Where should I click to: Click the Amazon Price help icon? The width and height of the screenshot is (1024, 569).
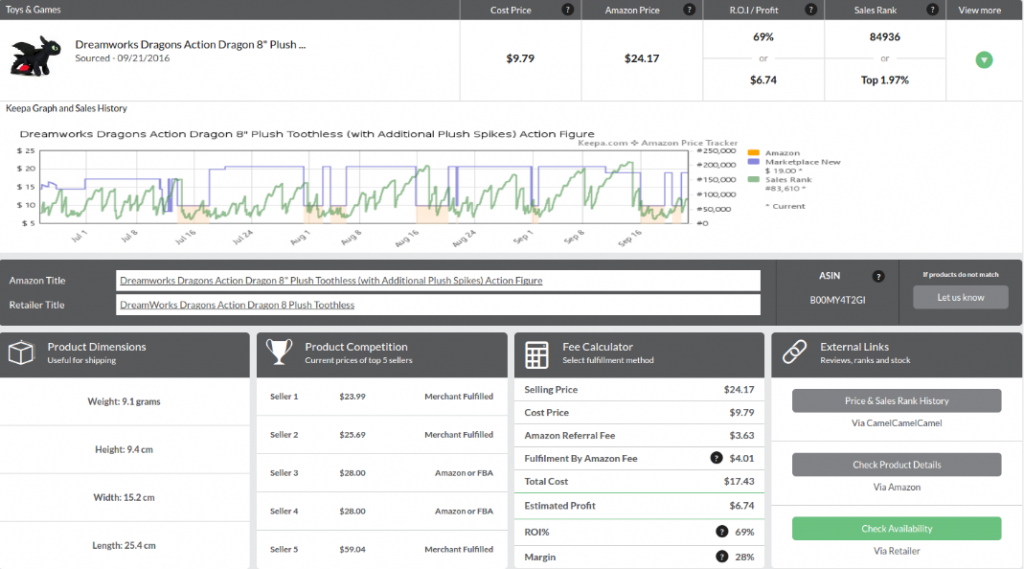point(689,10)
